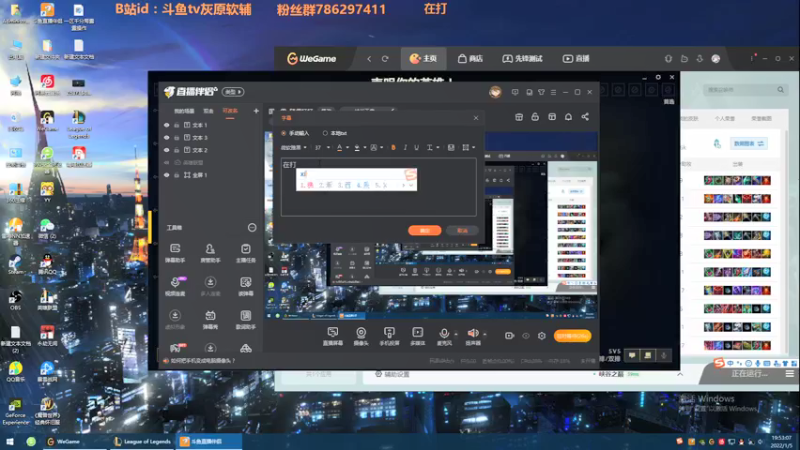Click the gray cancel button in dialog
This screenshot has width=800, height=450.
pyautogui.click(x=462, y=231)
